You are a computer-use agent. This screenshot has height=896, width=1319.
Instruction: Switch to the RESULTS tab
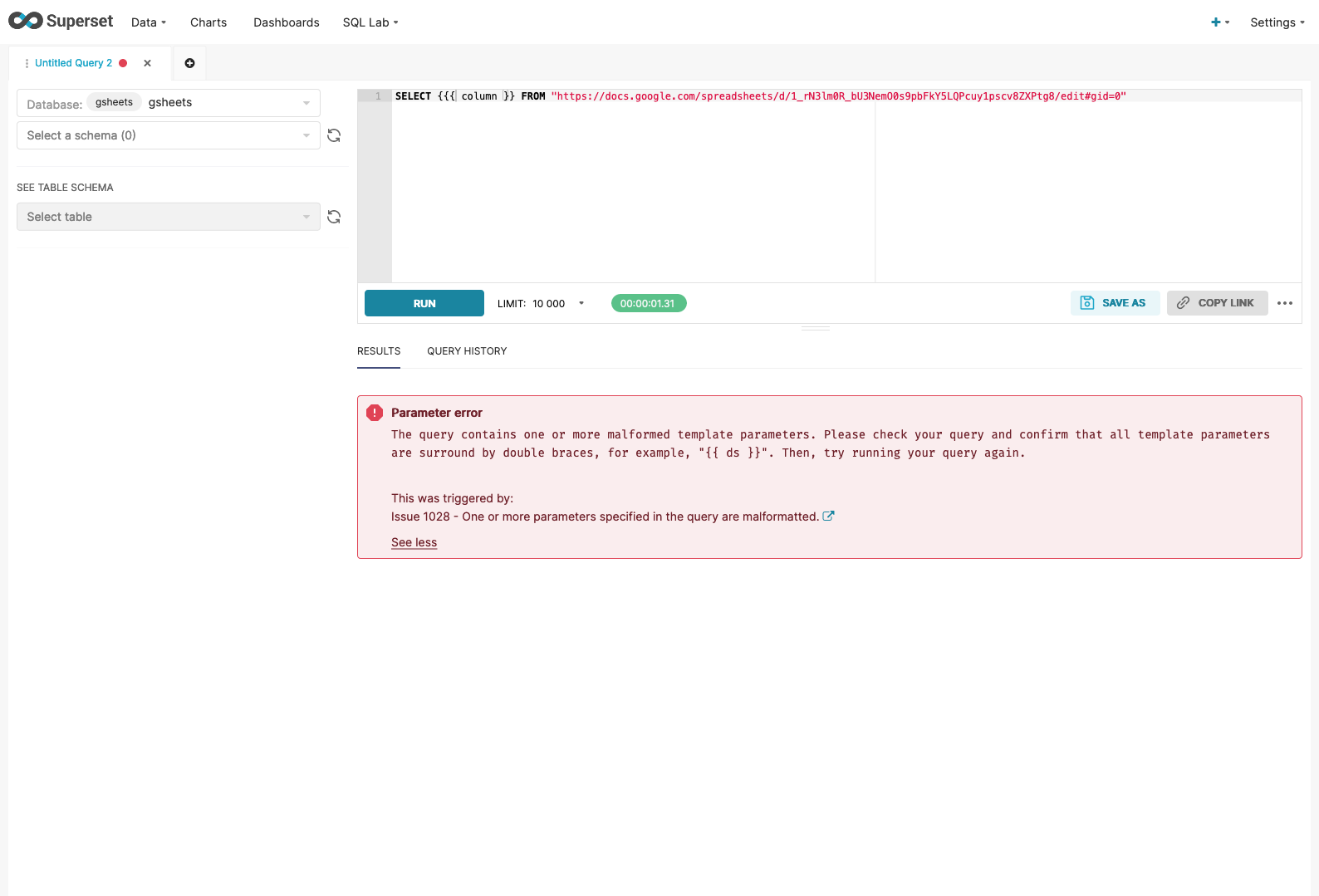[379, 351]
